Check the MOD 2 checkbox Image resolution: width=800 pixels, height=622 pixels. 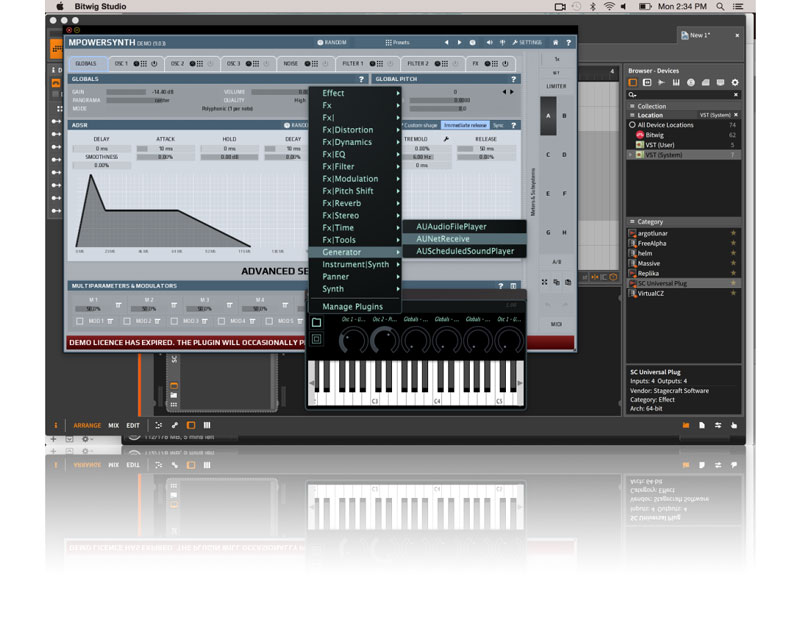[x=127, y=321]
